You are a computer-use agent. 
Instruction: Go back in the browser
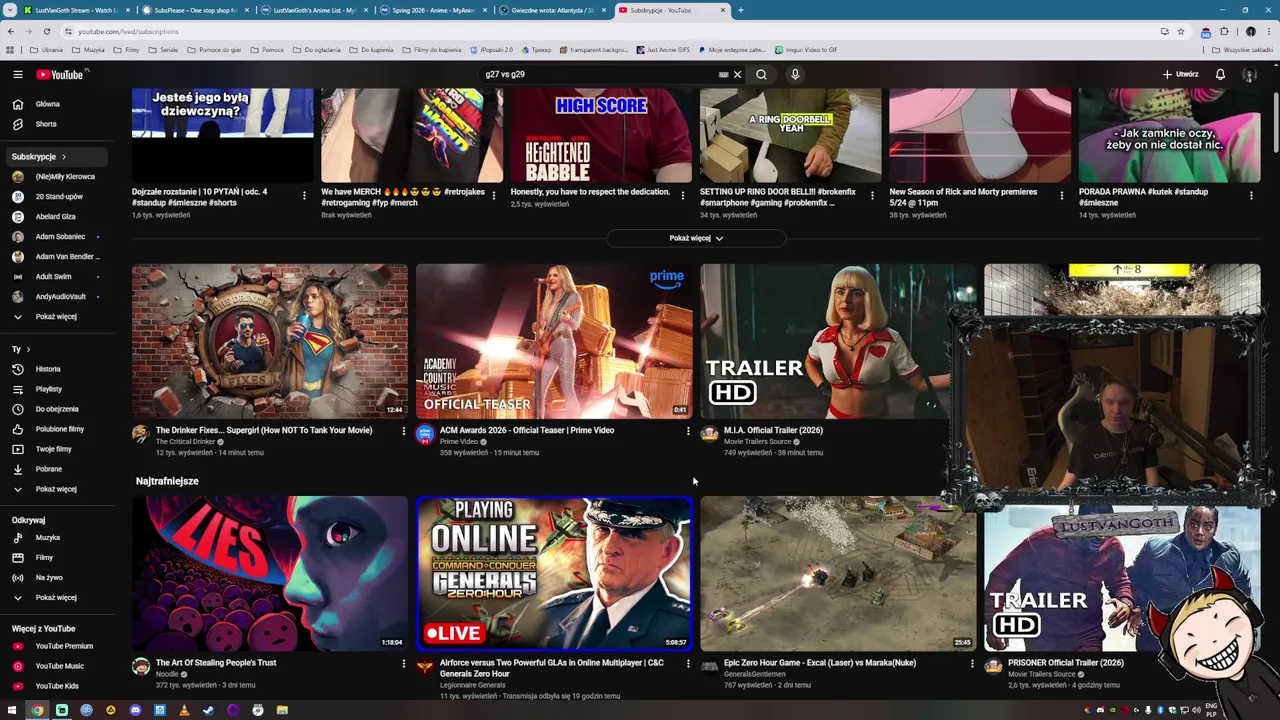(10, 31)
